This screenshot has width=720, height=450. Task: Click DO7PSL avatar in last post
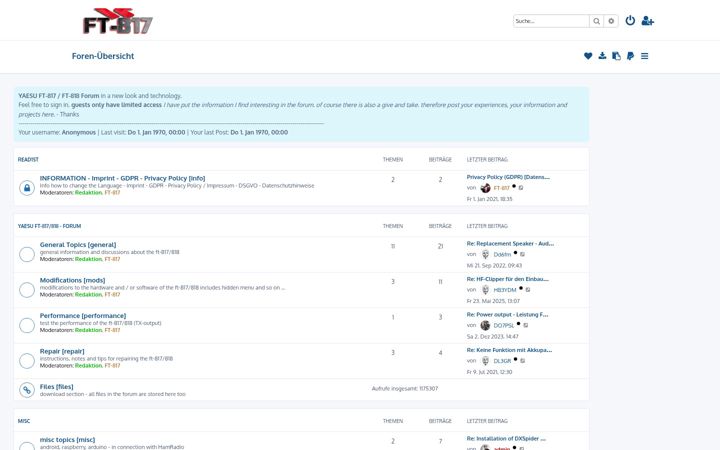[x=485, y=325]
